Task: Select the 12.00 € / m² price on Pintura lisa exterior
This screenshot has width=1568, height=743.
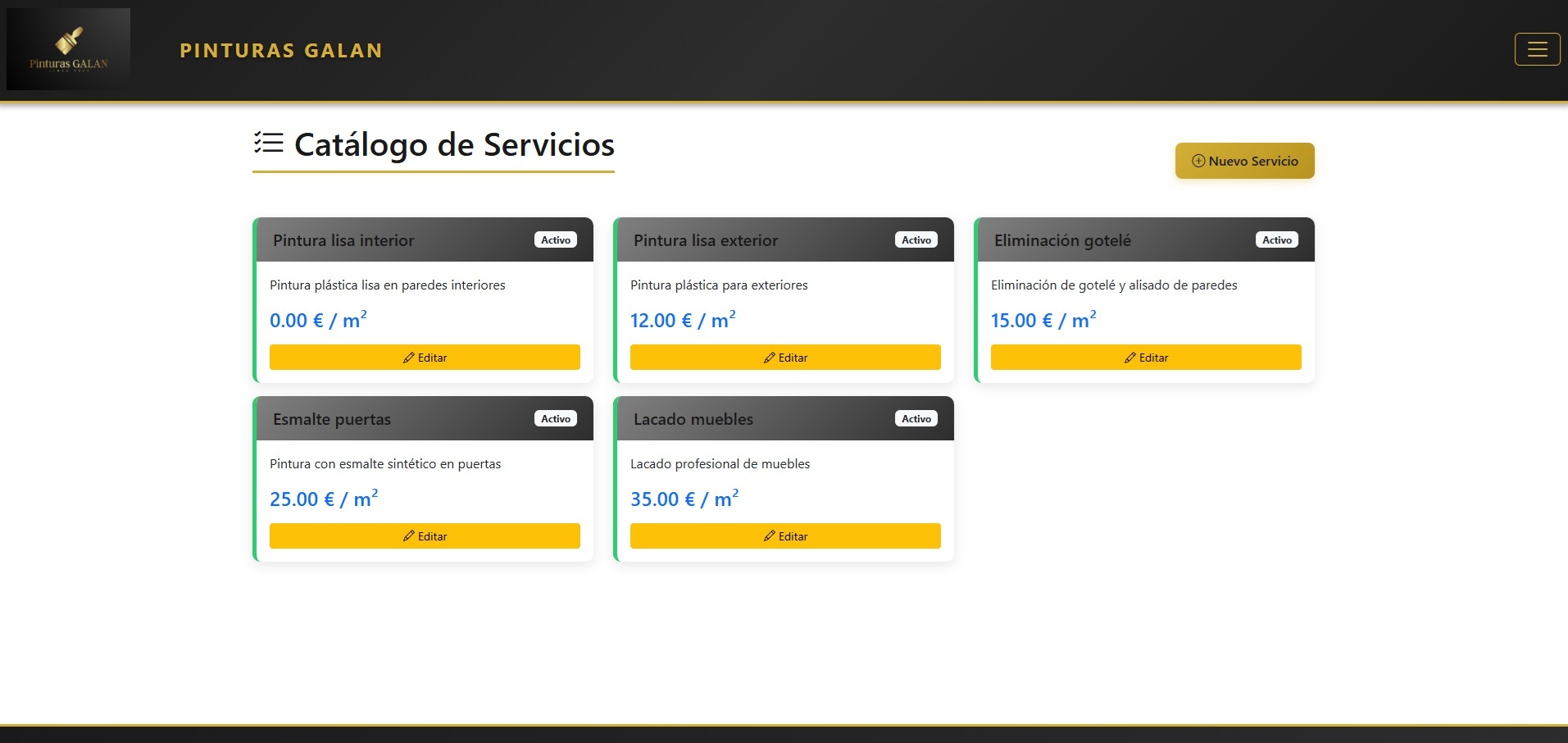Action: [x=682, y=319]
